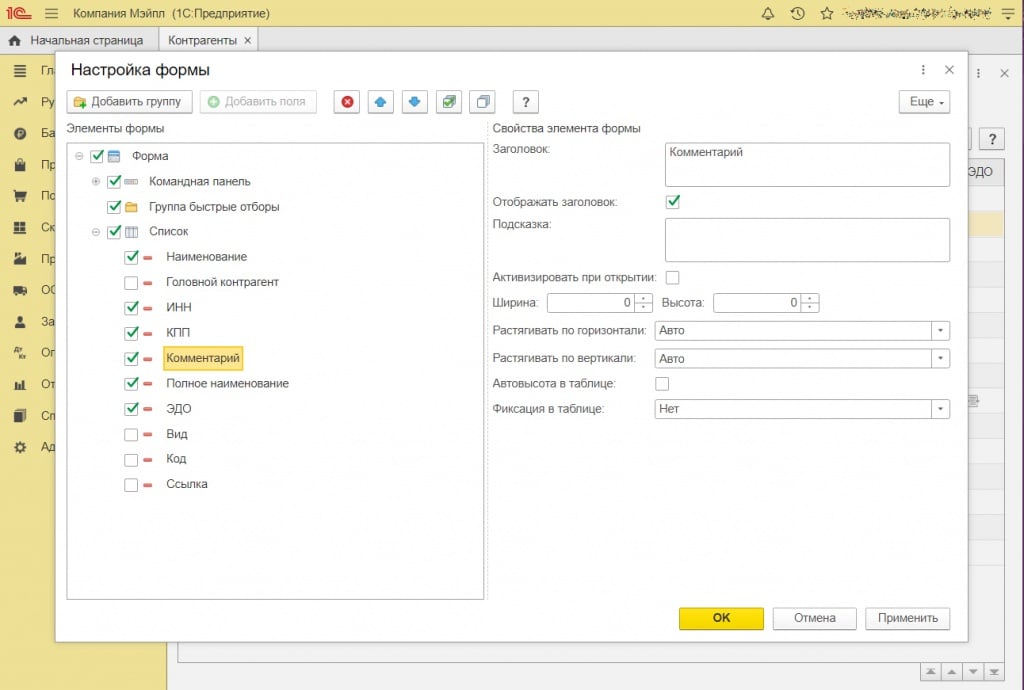Viewport: 1024px width, 690px height.
Task: Open the Фиксация в таблице dropdown
Action: tap(940, 409)
